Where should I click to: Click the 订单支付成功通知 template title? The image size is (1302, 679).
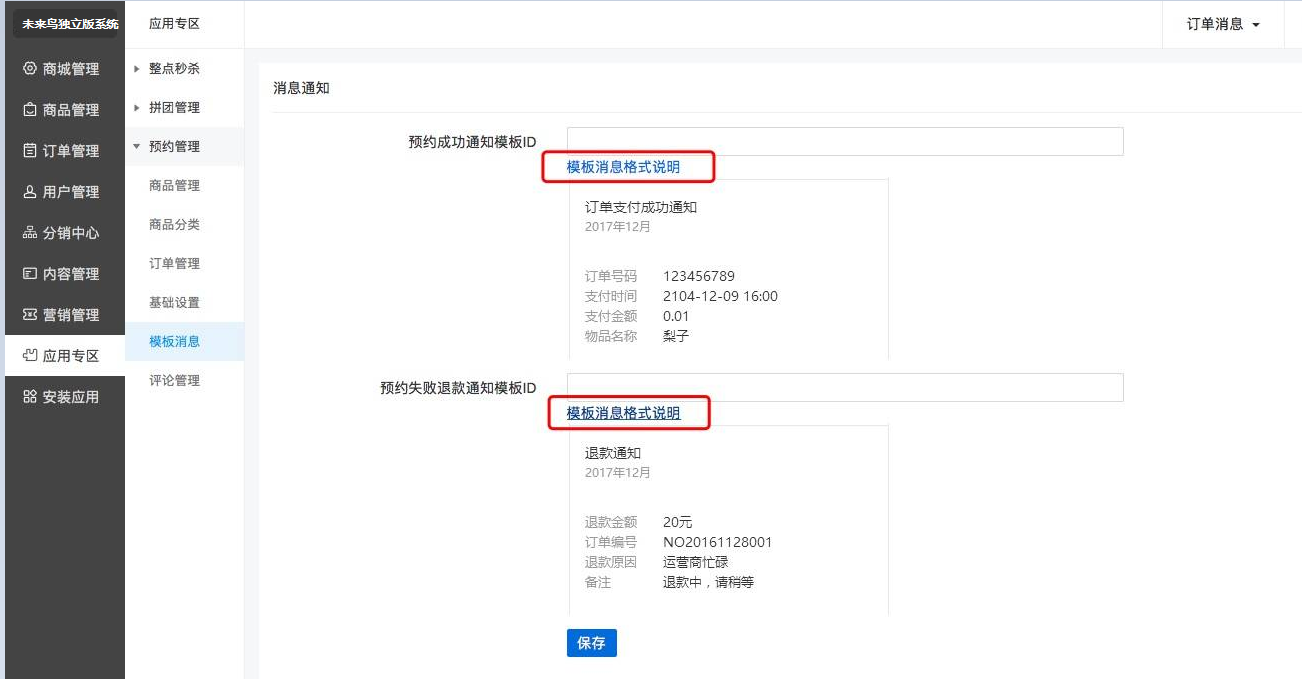[640, 208]
